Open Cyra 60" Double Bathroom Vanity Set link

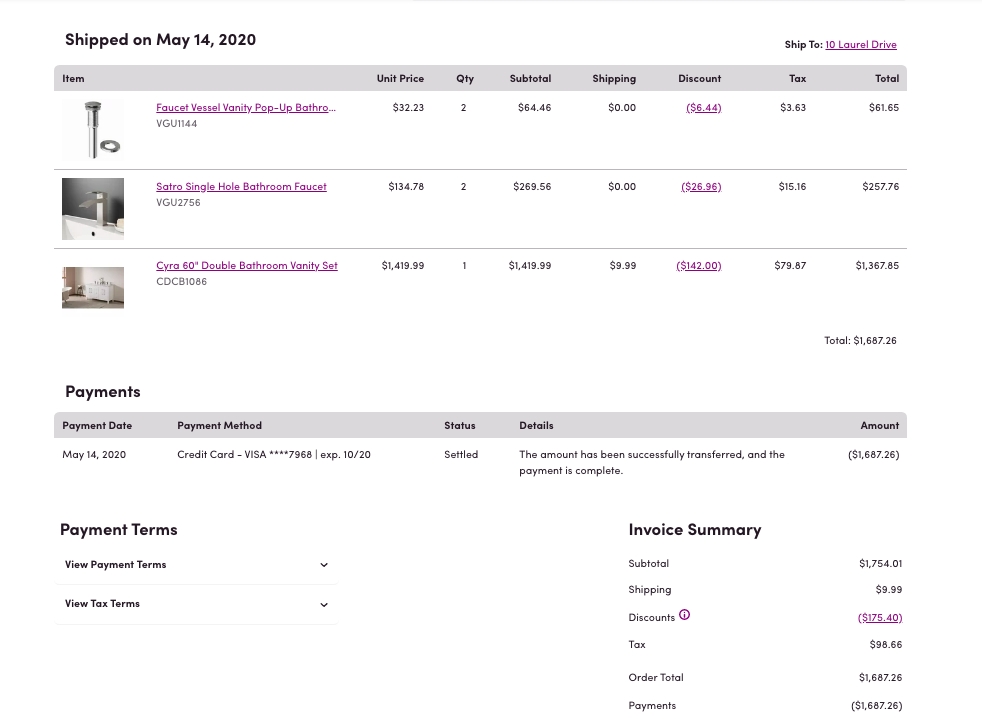tap(247, 265)
